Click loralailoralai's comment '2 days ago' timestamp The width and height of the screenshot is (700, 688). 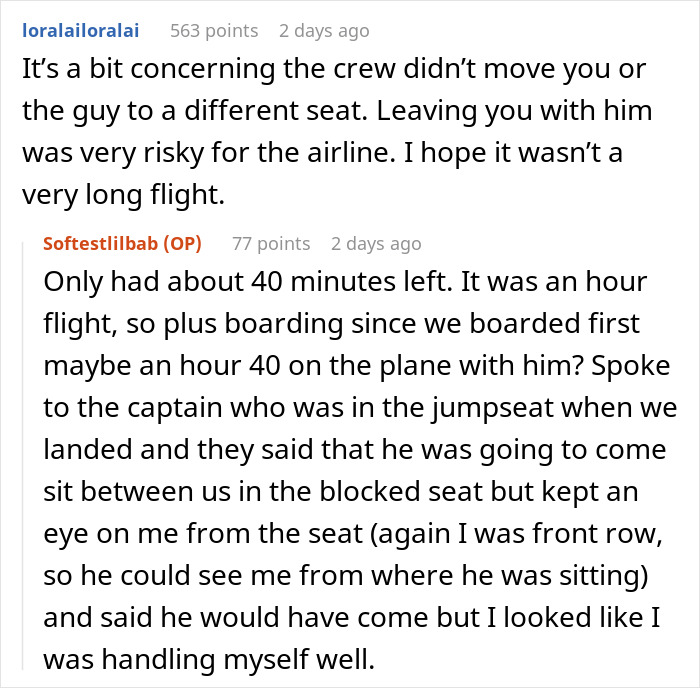(324, 31)
